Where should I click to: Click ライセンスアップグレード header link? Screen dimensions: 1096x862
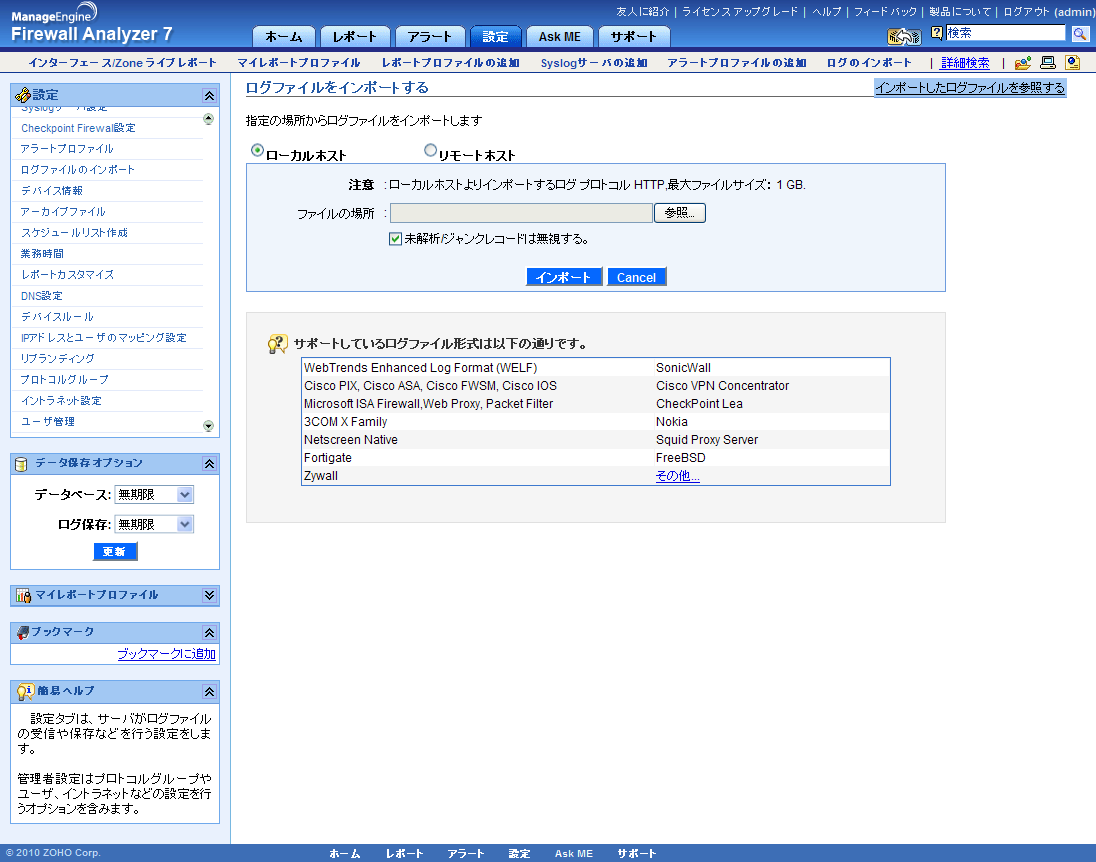pos(740,12)
